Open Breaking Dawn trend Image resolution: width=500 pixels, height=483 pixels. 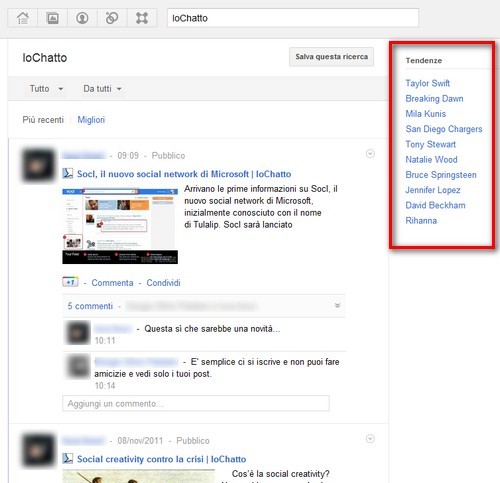[x=434, y=98]
